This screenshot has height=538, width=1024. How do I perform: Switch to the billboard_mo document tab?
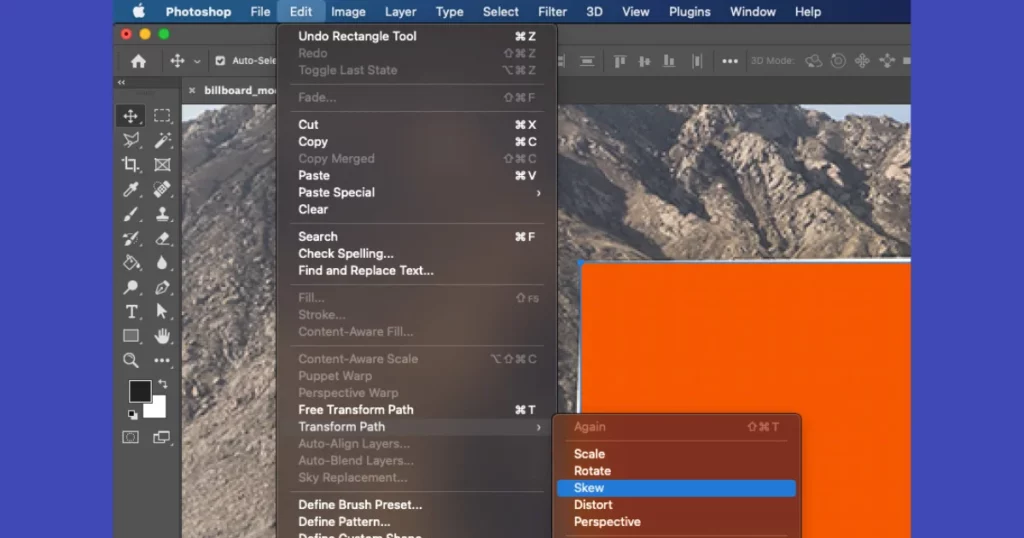tap(239, 90)
